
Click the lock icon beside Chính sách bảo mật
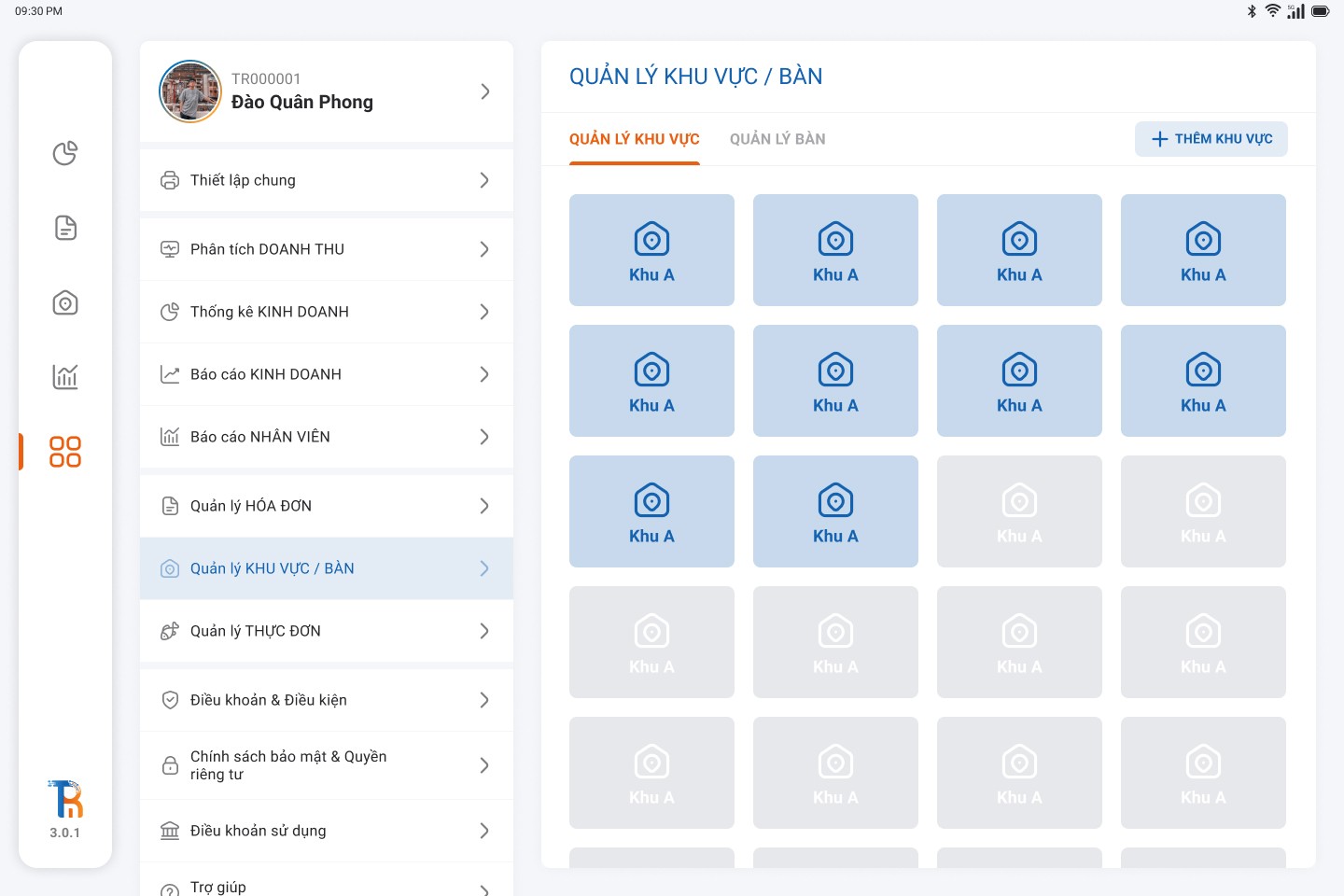tap(170, 765)
